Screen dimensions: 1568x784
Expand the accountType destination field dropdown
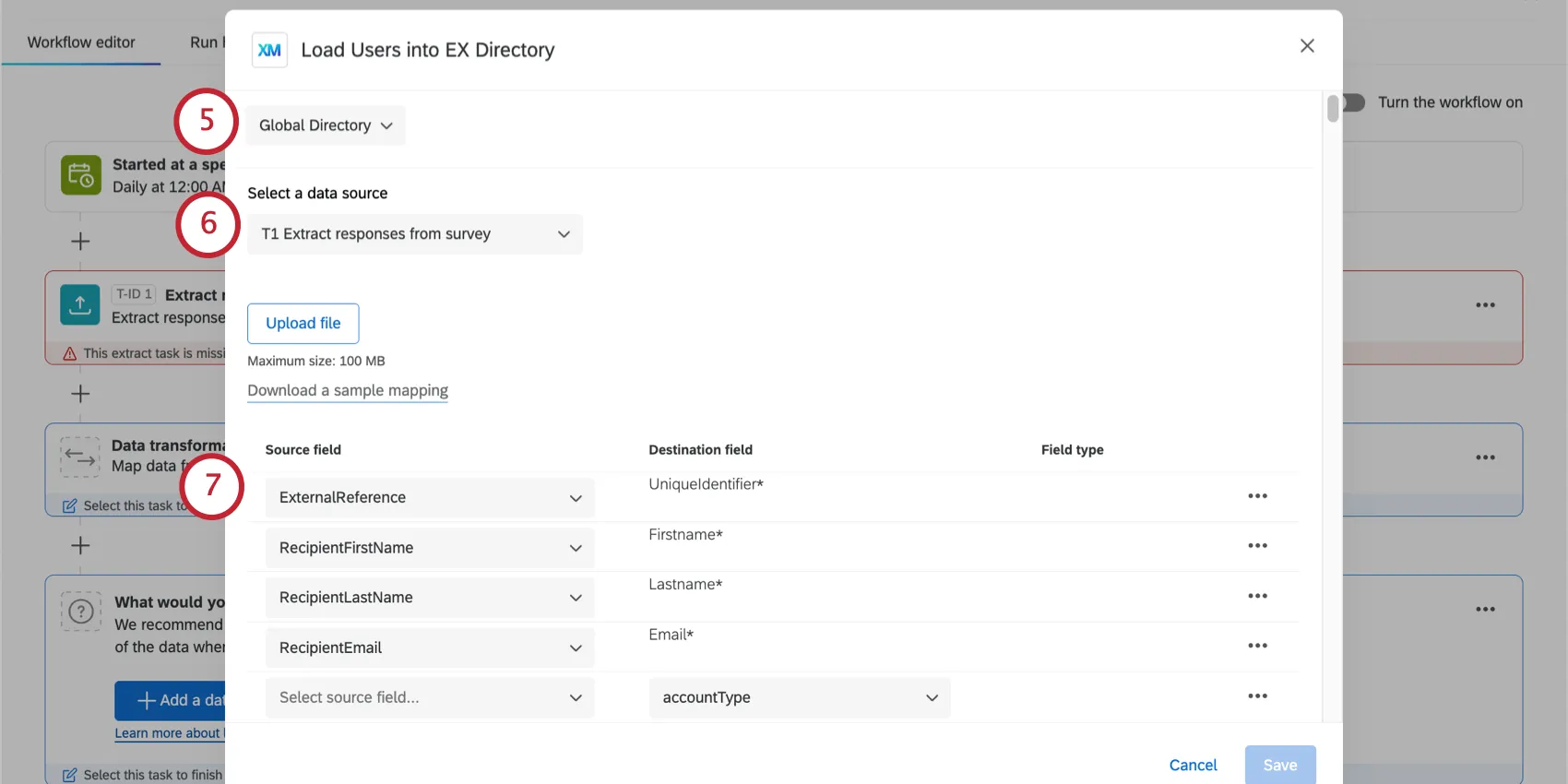pyautogui.click(x=799, y=698)
